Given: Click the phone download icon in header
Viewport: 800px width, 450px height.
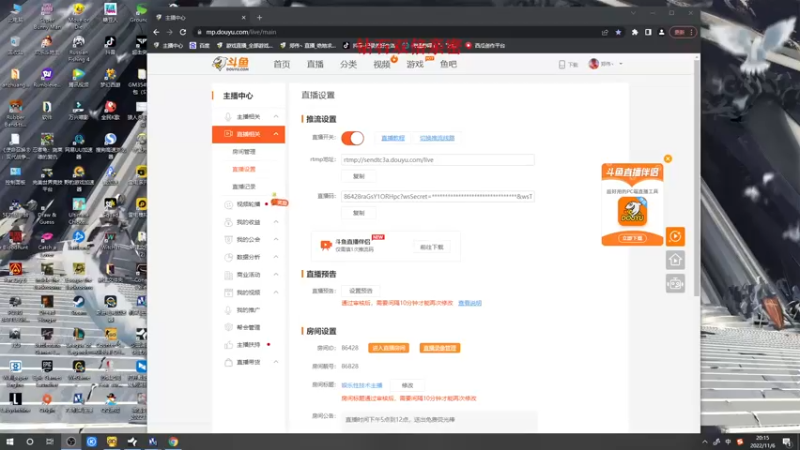Looking at the screenshot, I should 562,64.
